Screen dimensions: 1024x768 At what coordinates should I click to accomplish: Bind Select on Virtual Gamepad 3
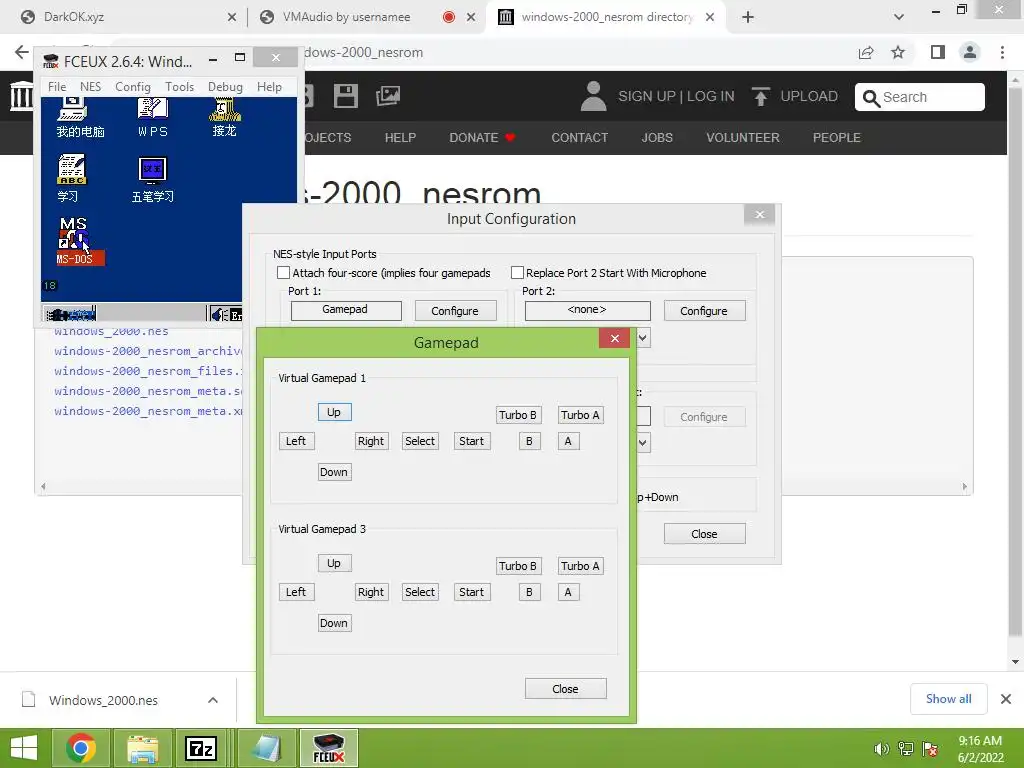coord(419,592)
